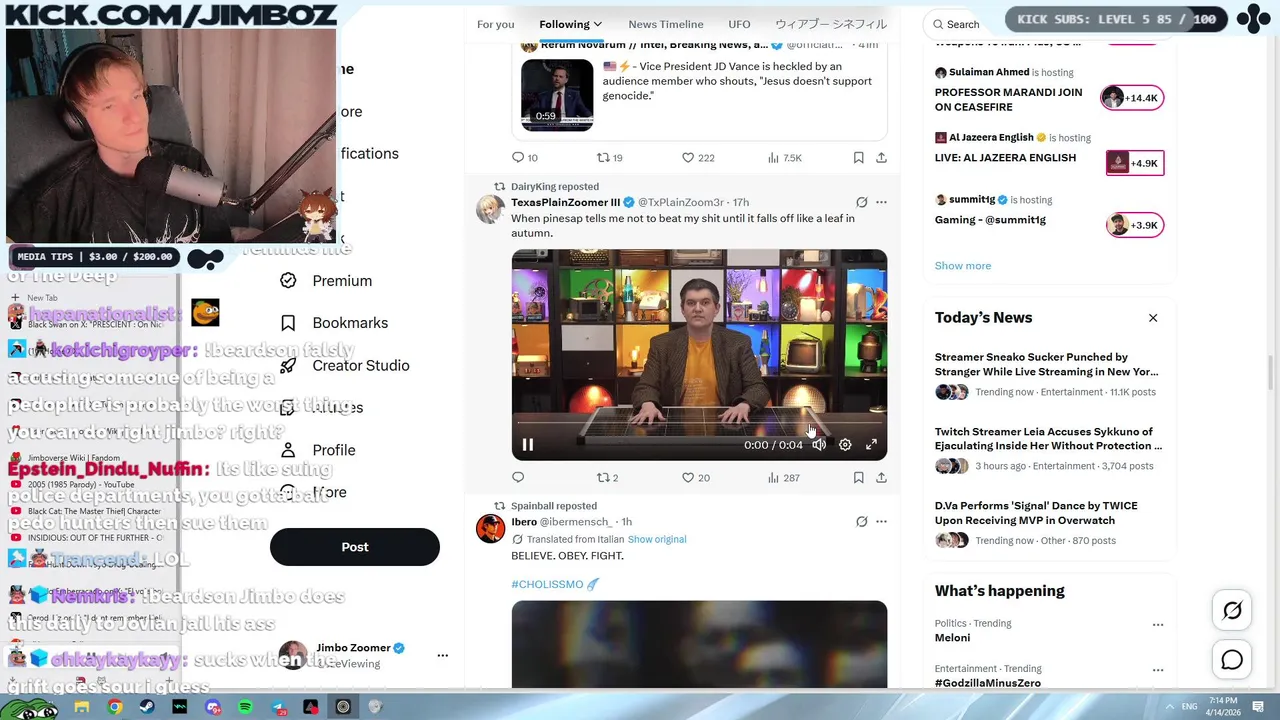Click Spainball reposted label
The width and height of the screenshot is (1280, 720).
tap(554, 506)
